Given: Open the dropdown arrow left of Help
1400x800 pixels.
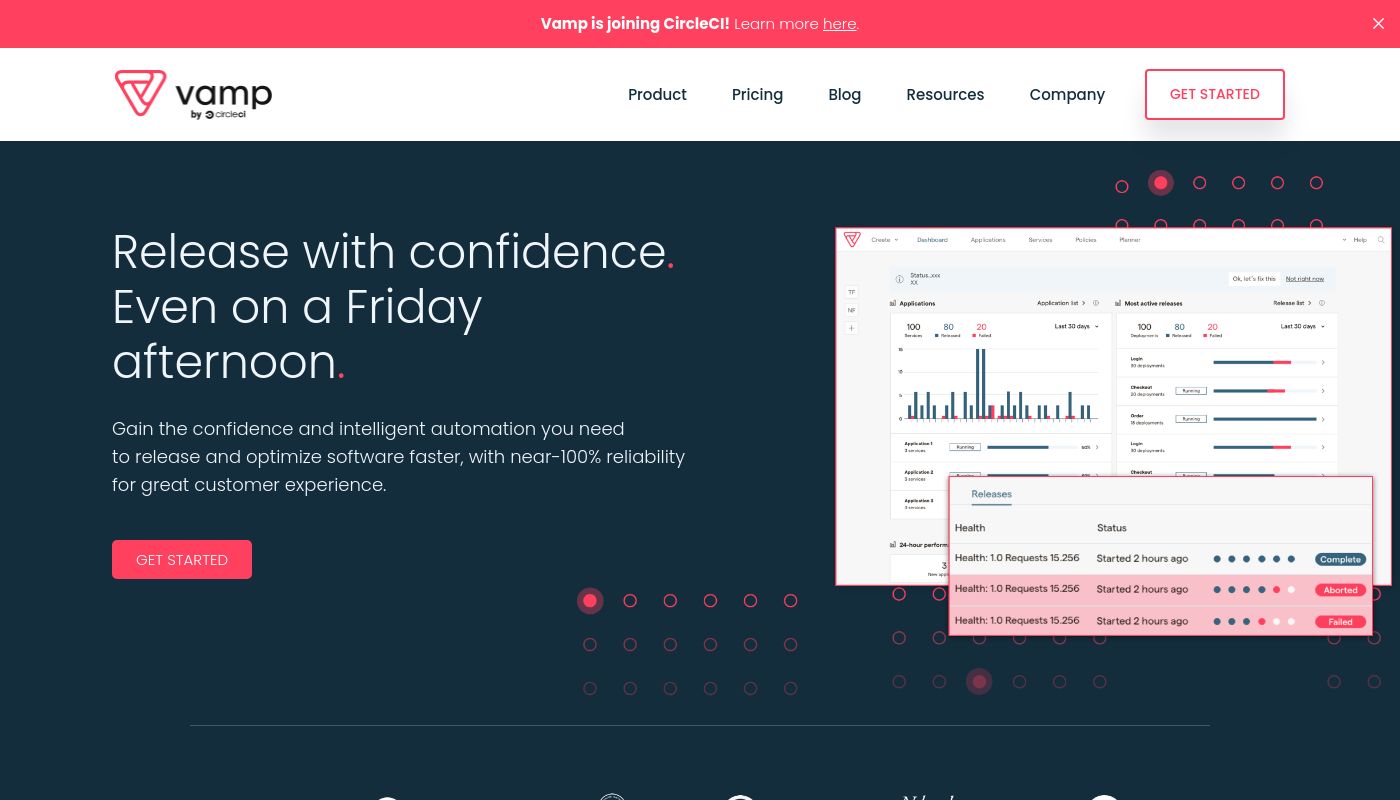Looking at the screenshot, I should (x=1344, y=240).
